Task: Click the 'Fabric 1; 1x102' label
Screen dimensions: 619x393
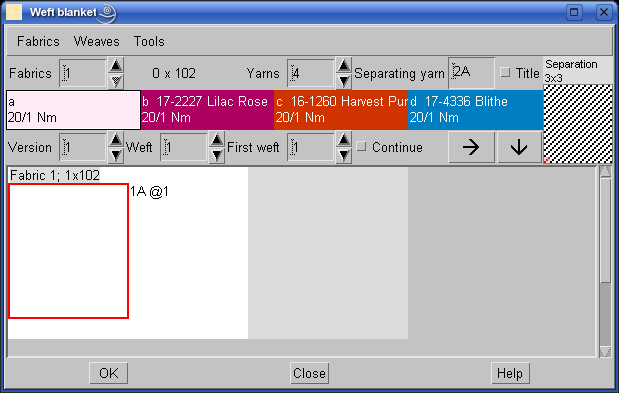Action: tap(54, 175)
